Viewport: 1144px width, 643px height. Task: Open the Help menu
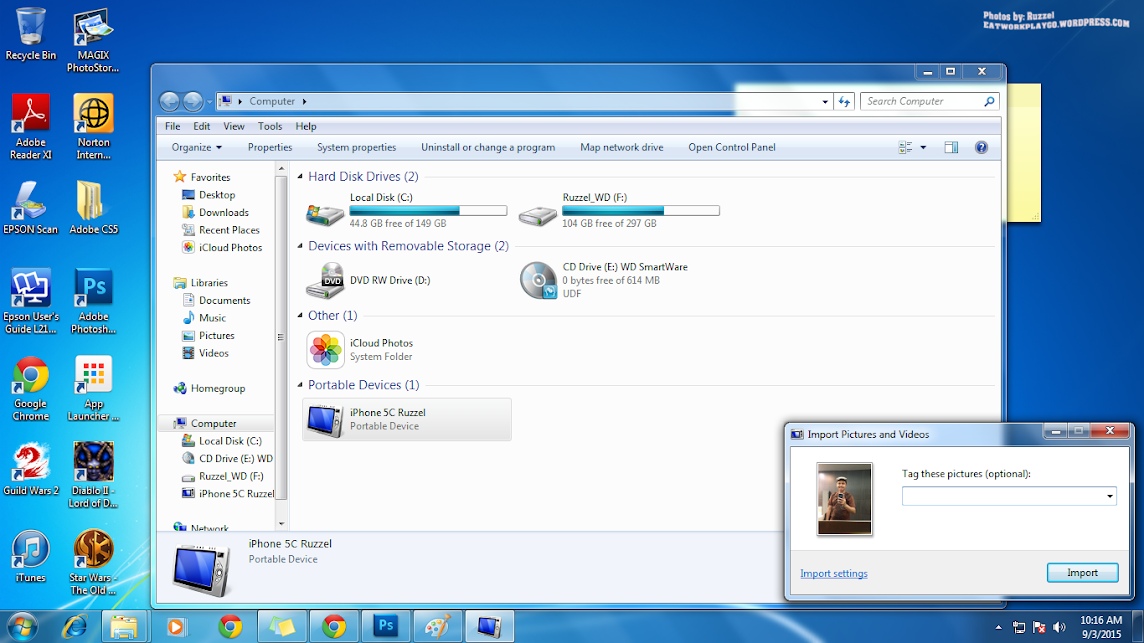click(306, 126)
